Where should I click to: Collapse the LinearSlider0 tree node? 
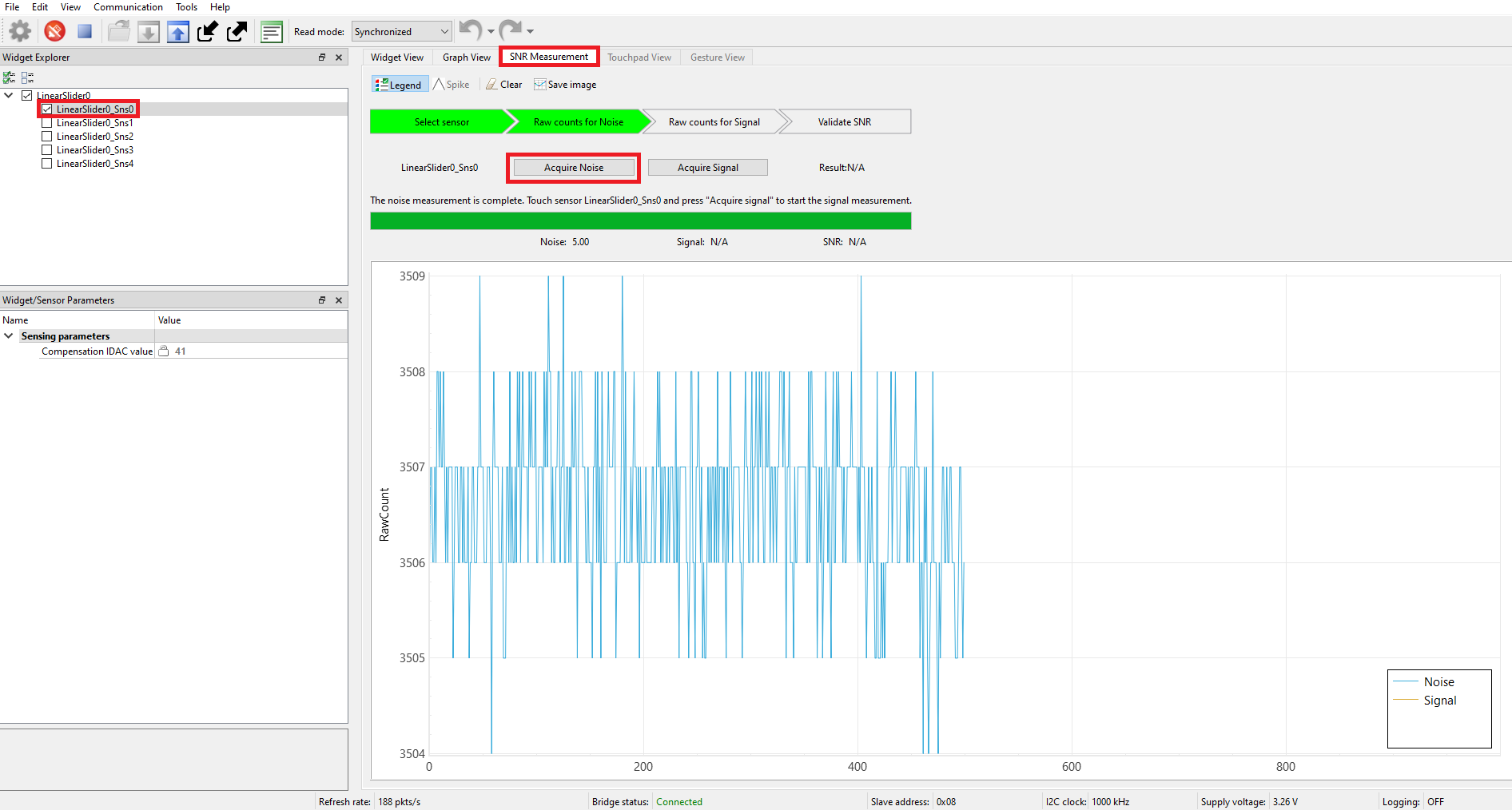coord(9,95)
